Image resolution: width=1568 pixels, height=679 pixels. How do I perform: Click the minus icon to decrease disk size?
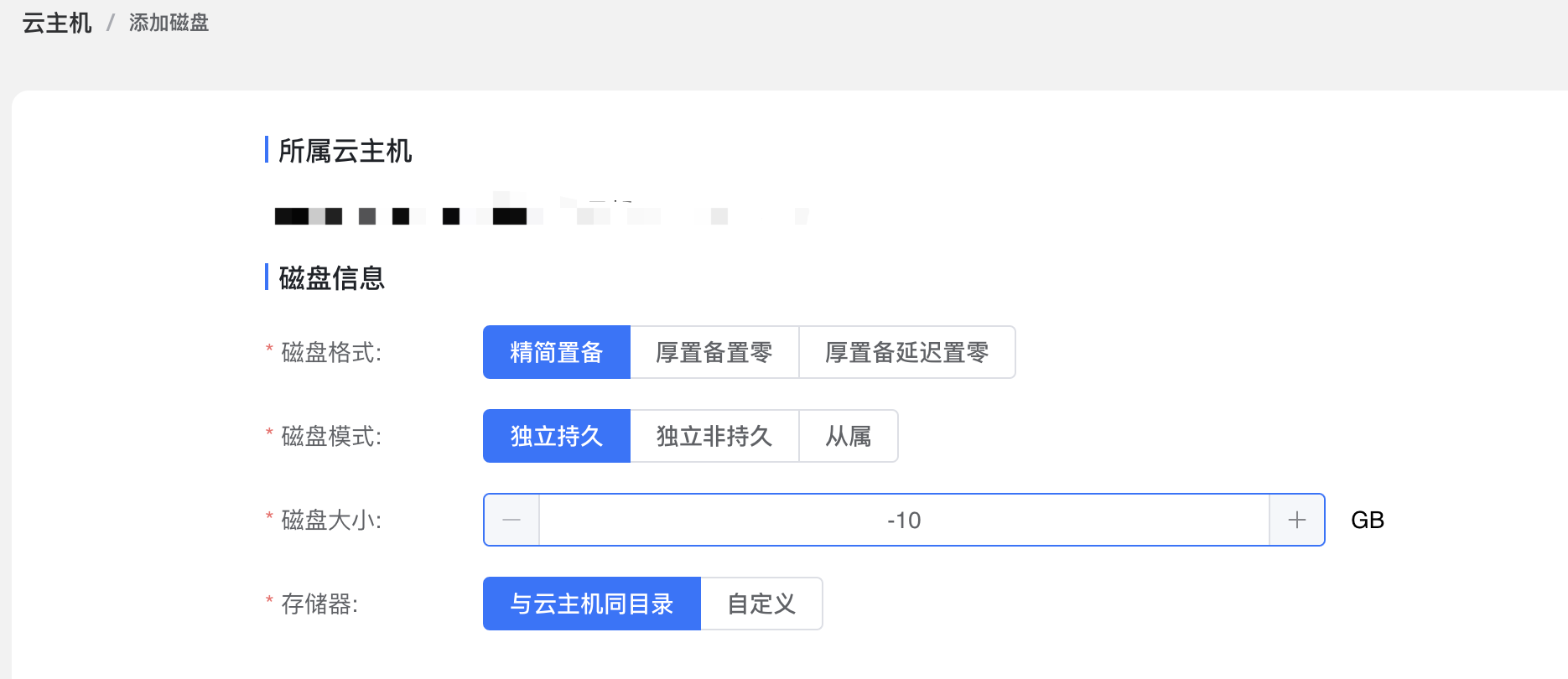click(510, 520)
